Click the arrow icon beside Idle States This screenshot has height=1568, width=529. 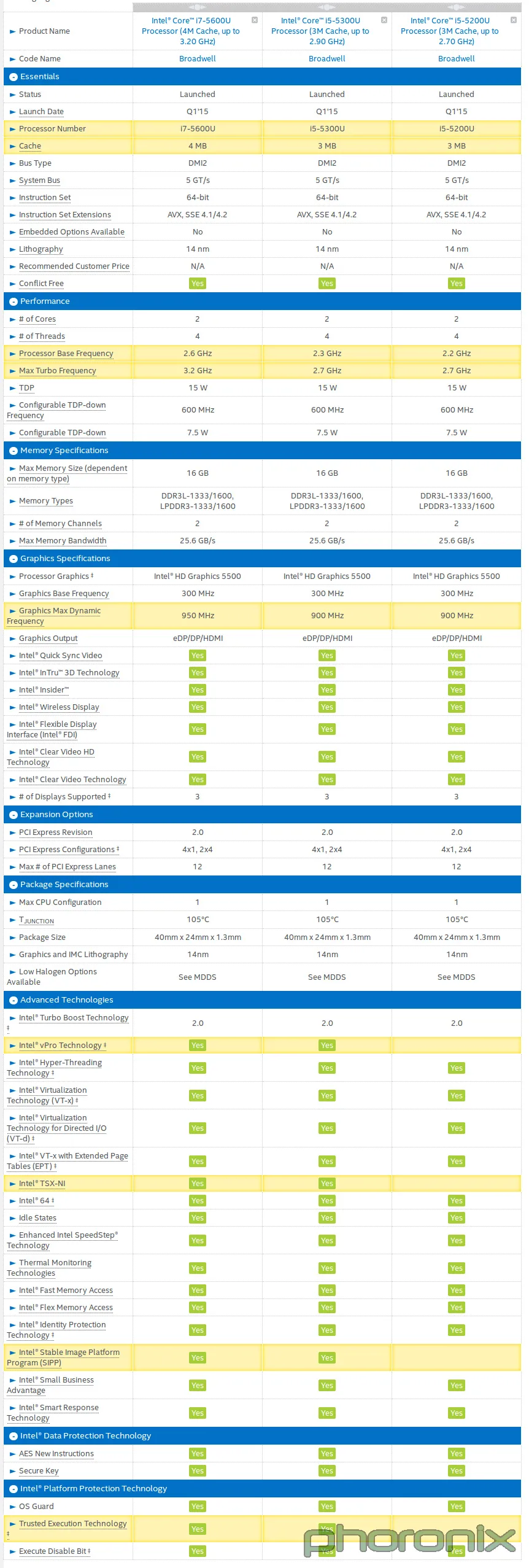point(12,1218)
